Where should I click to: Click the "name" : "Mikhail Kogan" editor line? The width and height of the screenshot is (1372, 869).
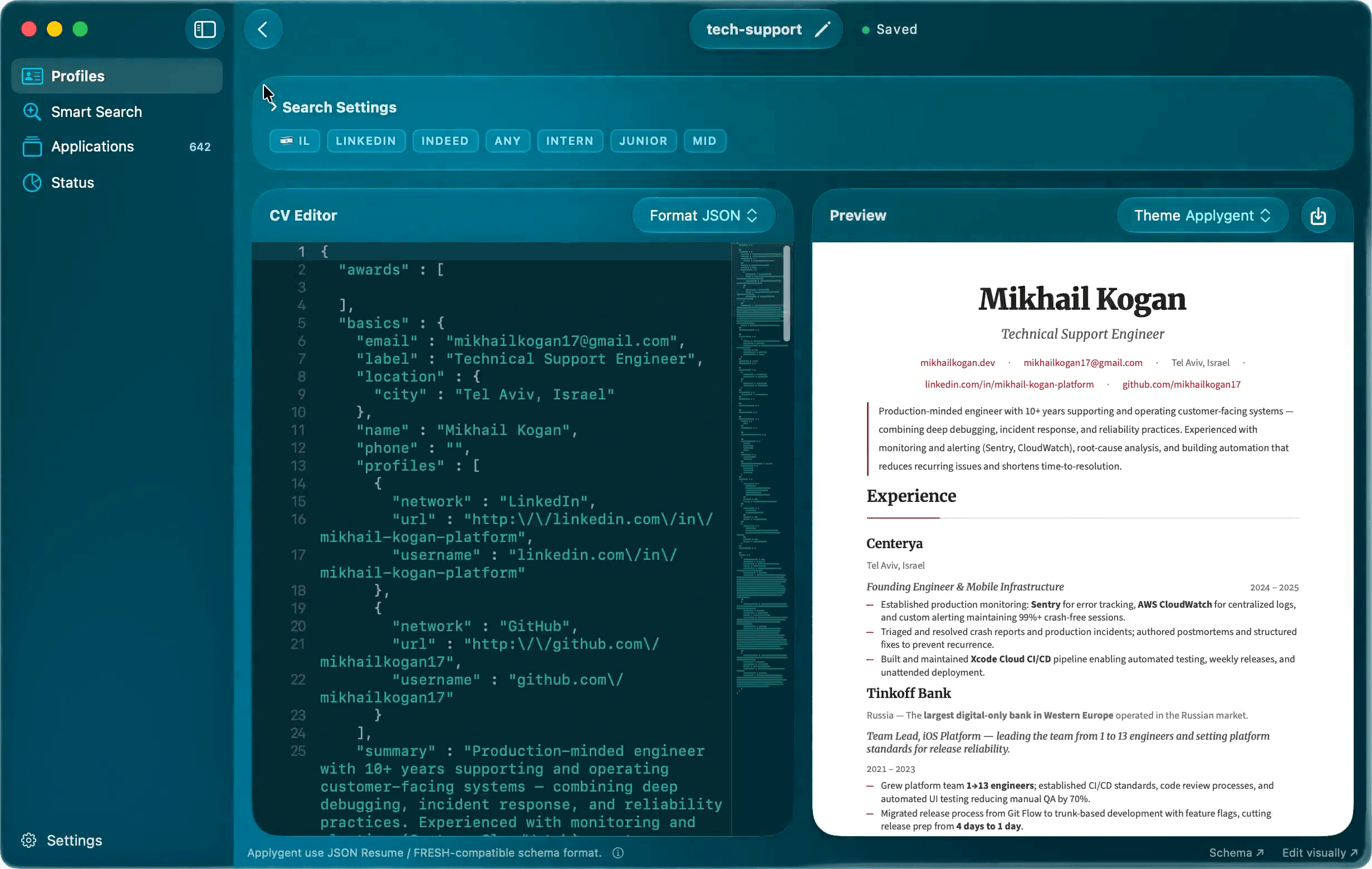(467, 429)
